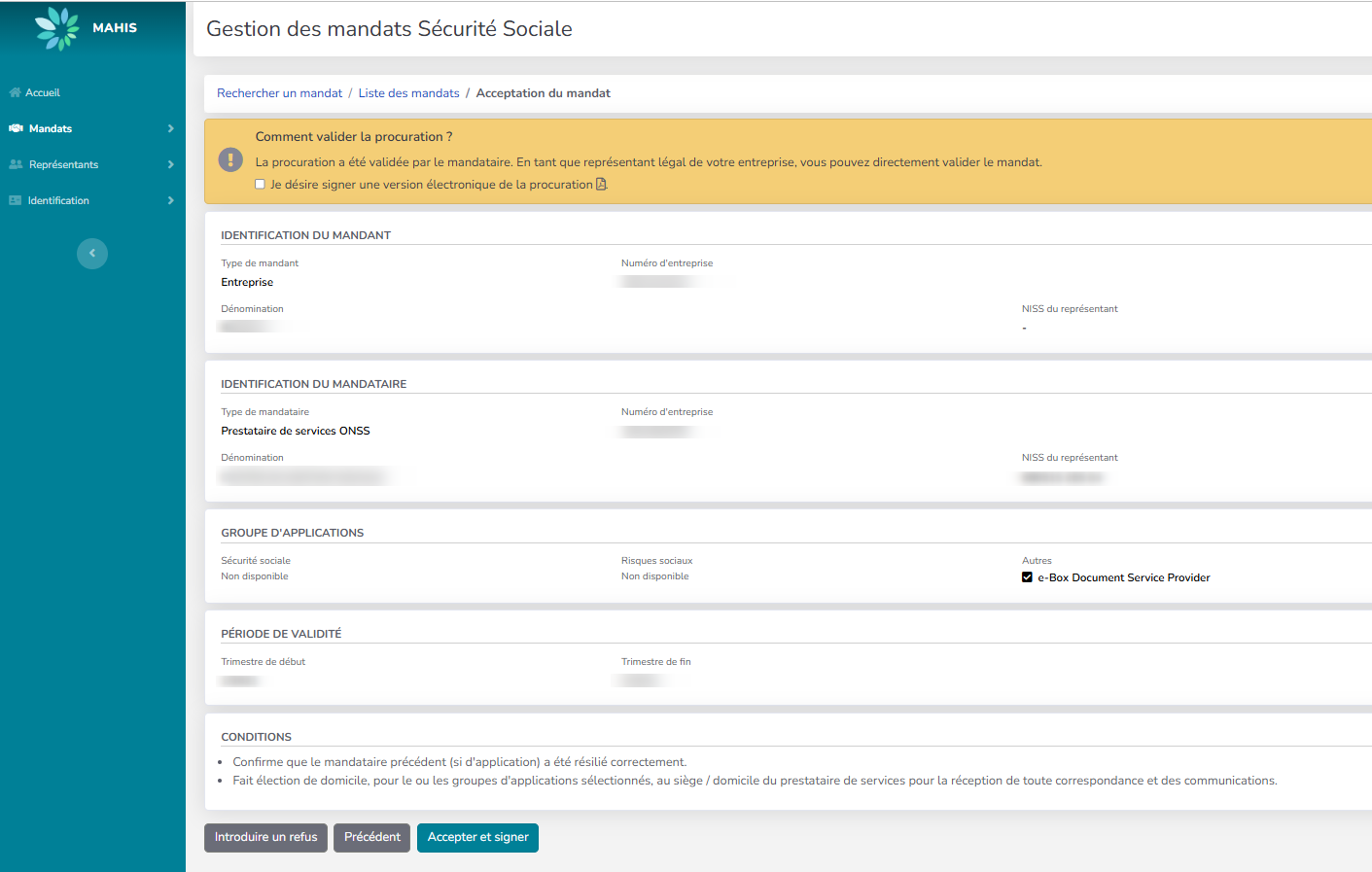This screenshot has height=872, width=1372.
Task: Click the exclamation warning icon in banner
Action: pyautogui.click(x=230, y=159)
